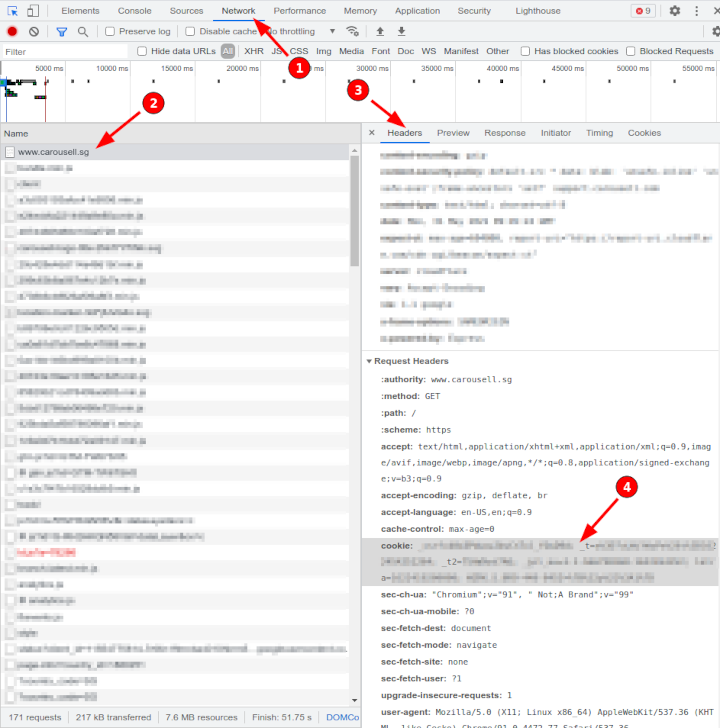Screen dimensions: 720x728
Task: Filter requests by CSS
Action: click(299, 51)
